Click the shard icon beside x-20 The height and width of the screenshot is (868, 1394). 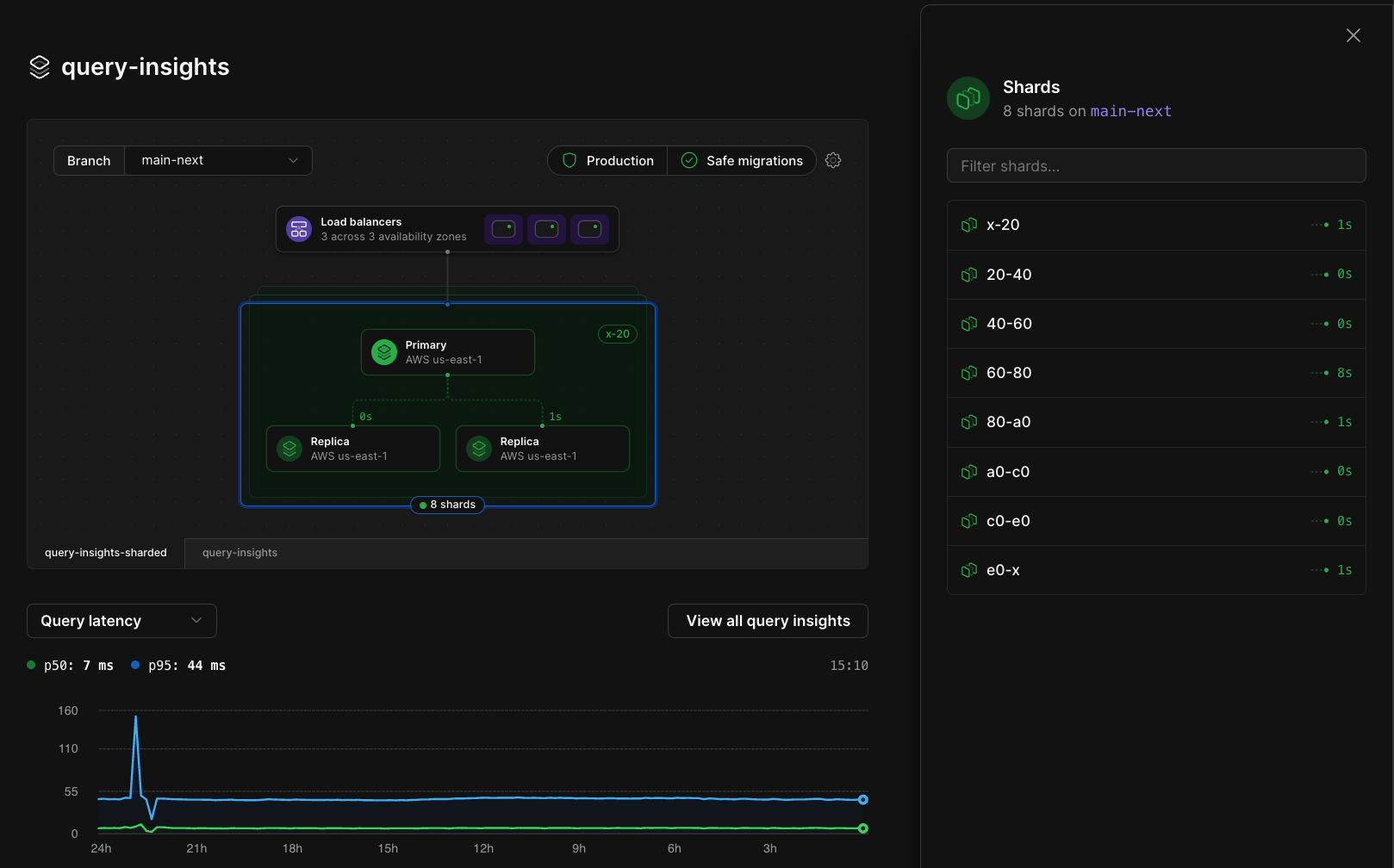pyautogui.click(x=969, y=225)
